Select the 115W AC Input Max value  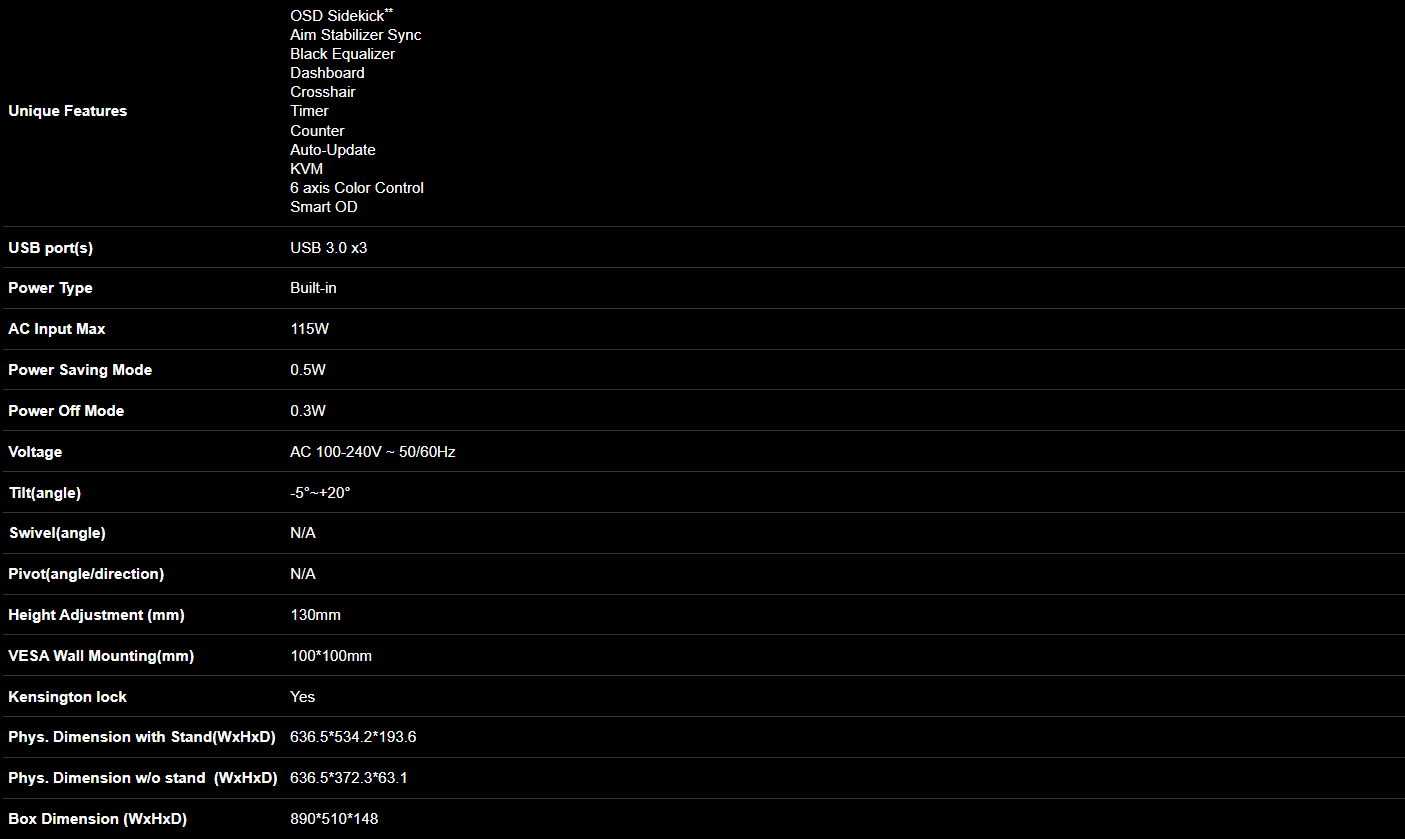307,329
